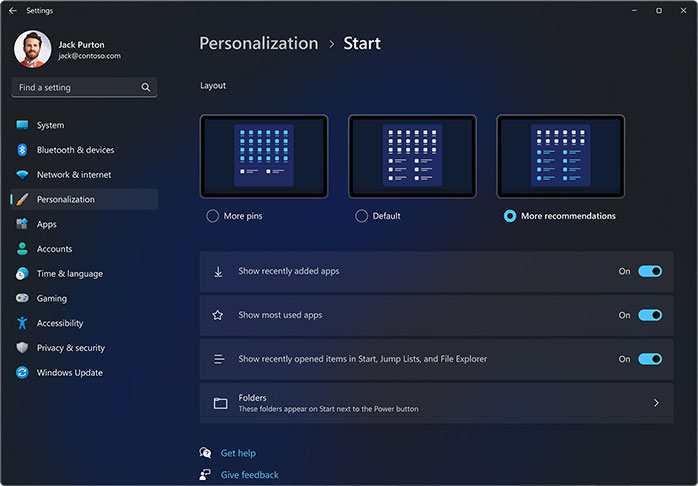Click the Network & internet Wi-Fi icon

tap(22, 175)
